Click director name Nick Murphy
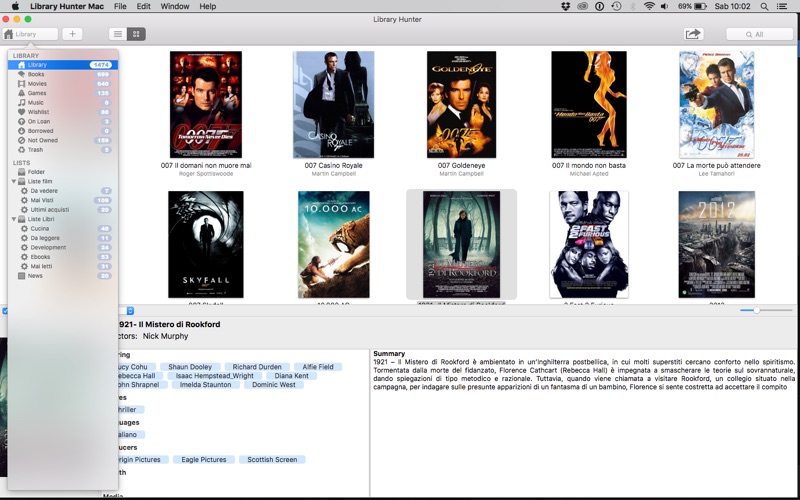Viewport: 800px width, 500px height. tap(165, 336)
